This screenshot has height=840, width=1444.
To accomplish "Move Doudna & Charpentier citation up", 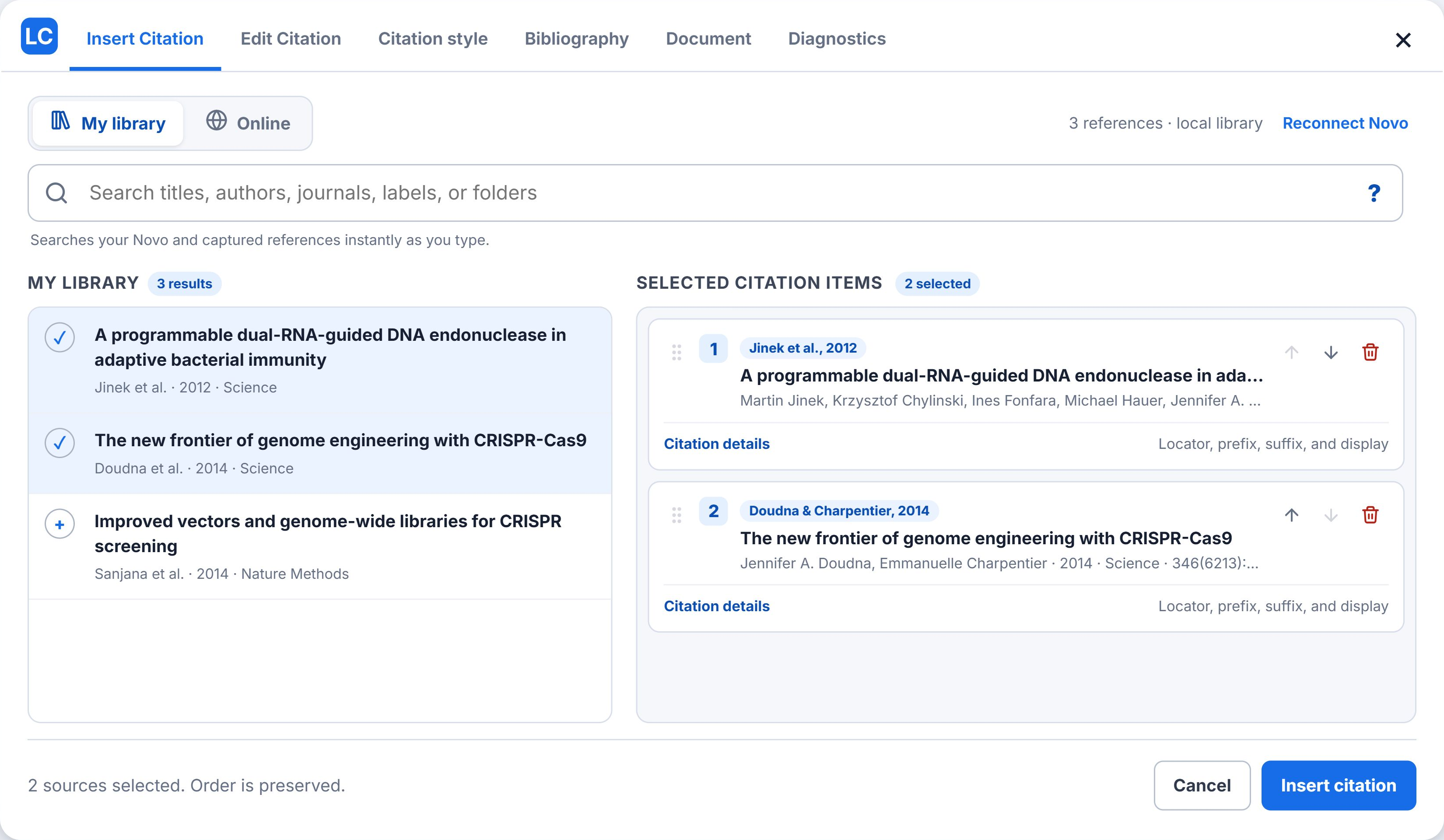I will [x=1292, y=514].
